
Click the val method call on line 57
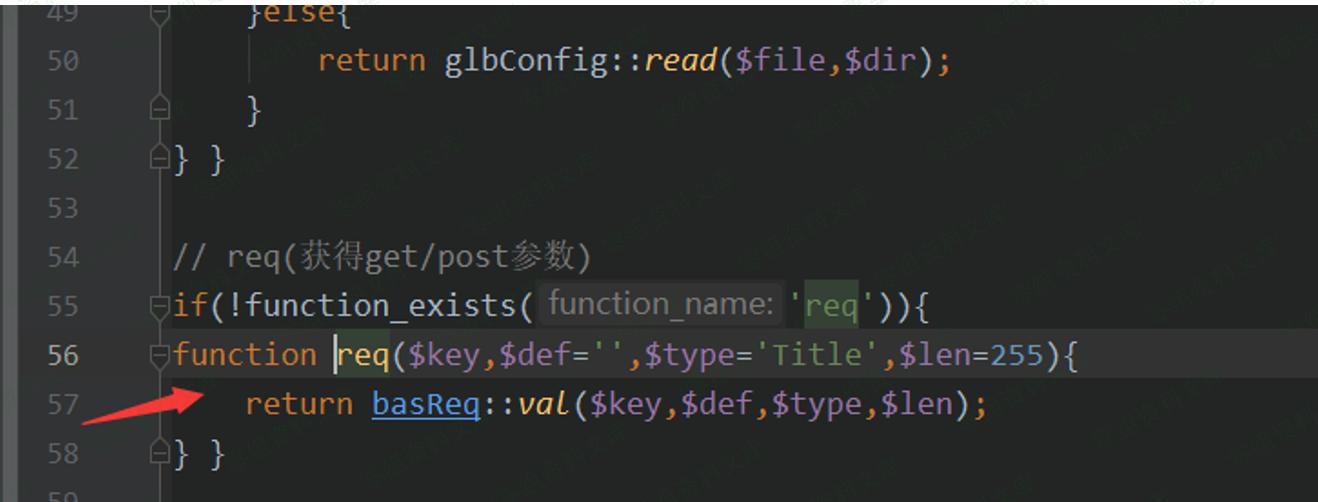pos(543,404)
